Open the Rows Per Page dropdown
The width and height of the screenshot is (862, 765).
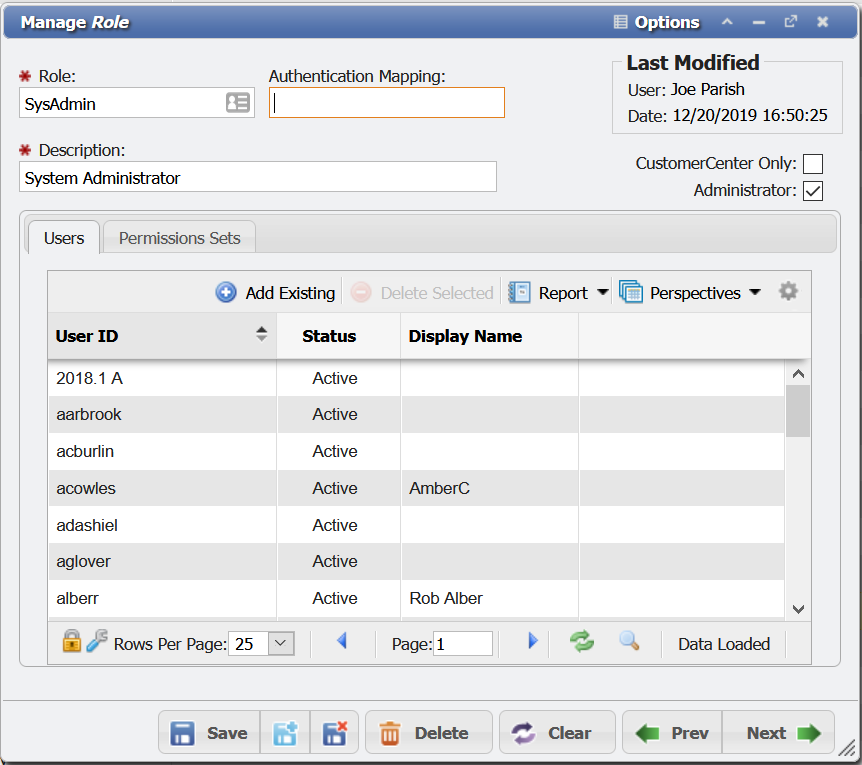(282, 644)
